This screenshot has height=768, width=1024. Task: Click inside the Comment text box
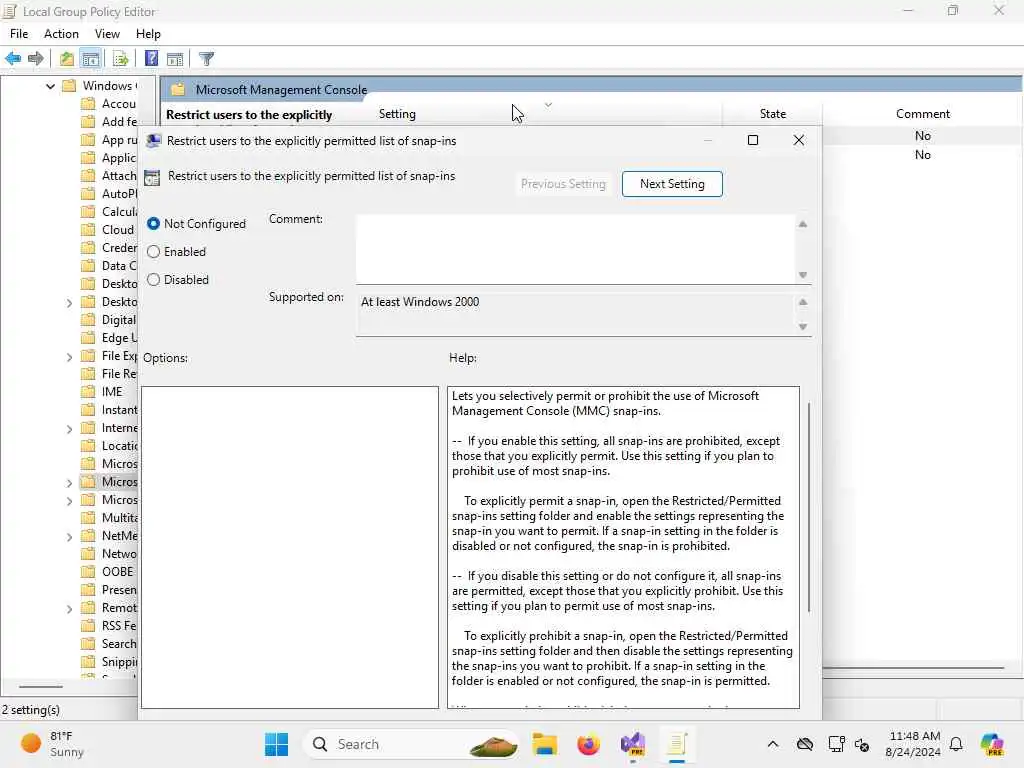(575, 249)
